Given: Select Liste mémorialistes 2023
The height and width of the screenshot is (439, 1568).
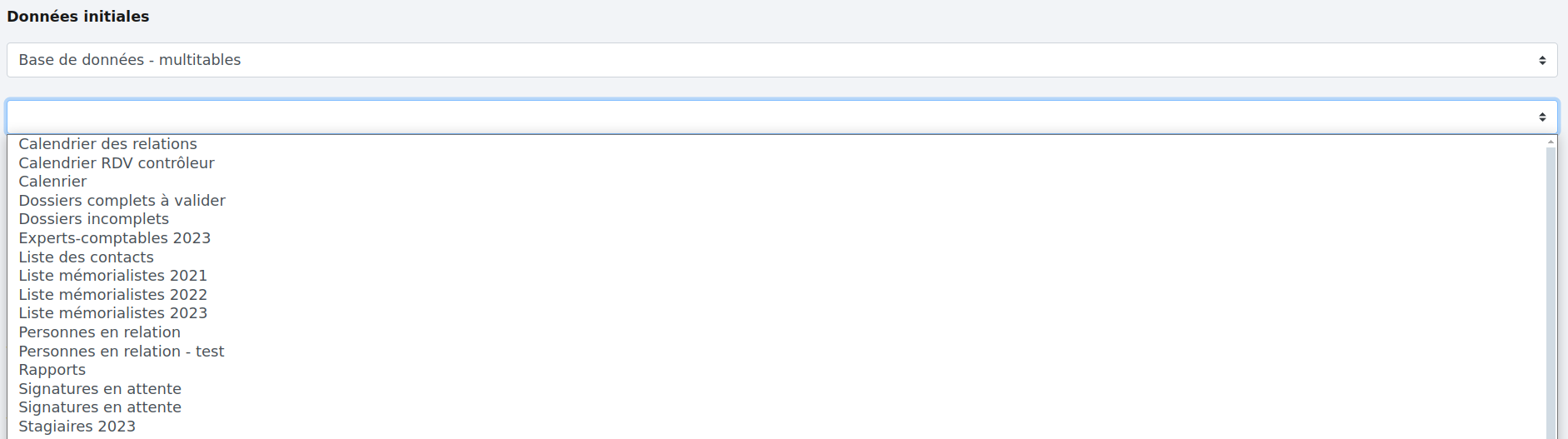Looking at the screenshot, I should point(112,313).
